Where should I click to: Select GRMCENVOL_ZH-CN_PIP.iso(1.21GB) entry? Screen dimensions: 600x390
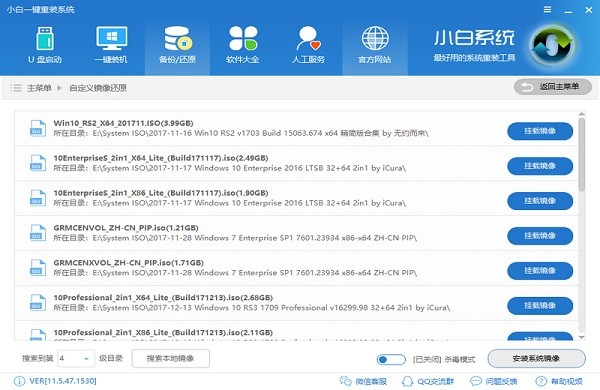126,228
